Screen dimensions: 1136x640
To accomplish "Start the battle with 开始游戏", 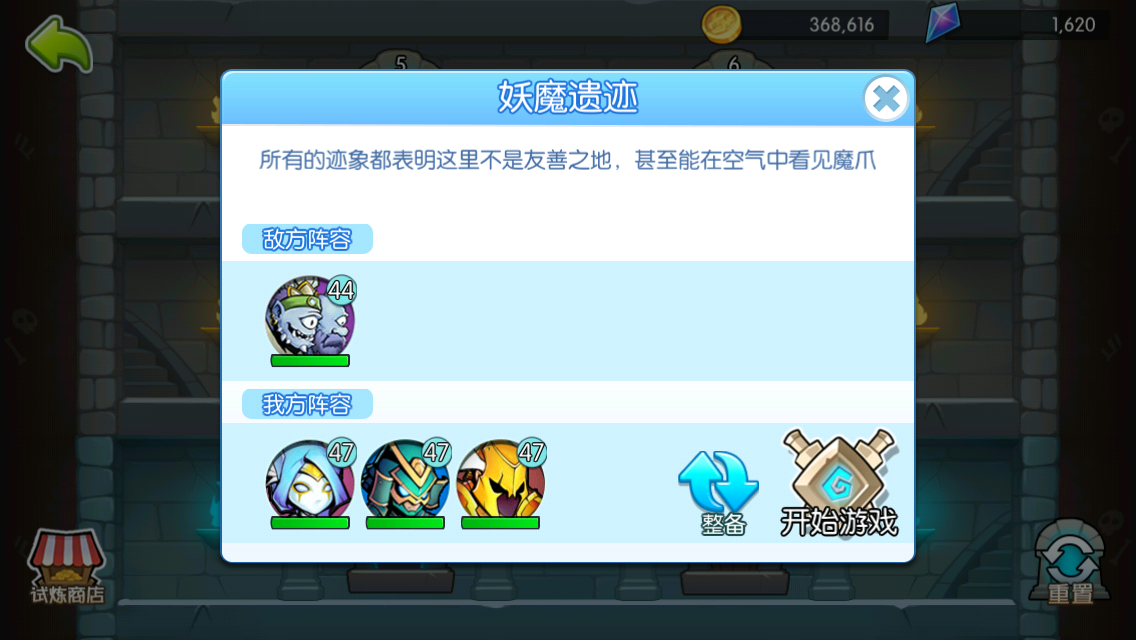I will (x=839, y=483).
